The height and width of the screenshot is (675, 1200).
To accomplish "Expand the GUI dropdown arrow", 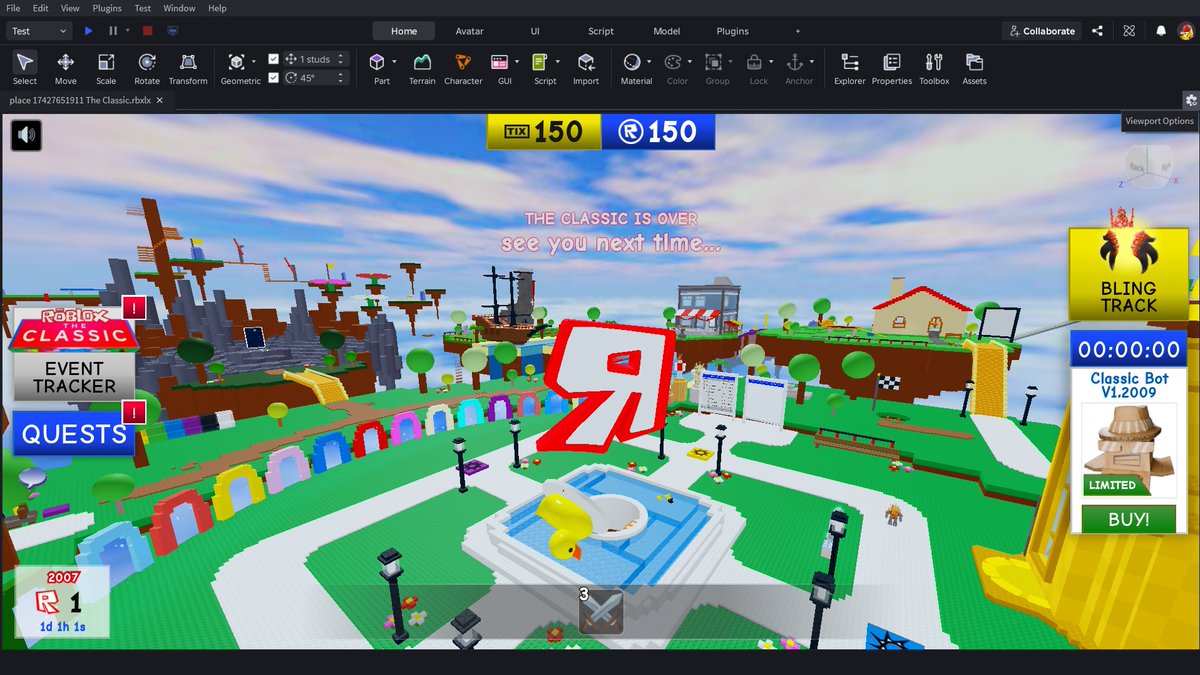I will click(x=516, y=62).
